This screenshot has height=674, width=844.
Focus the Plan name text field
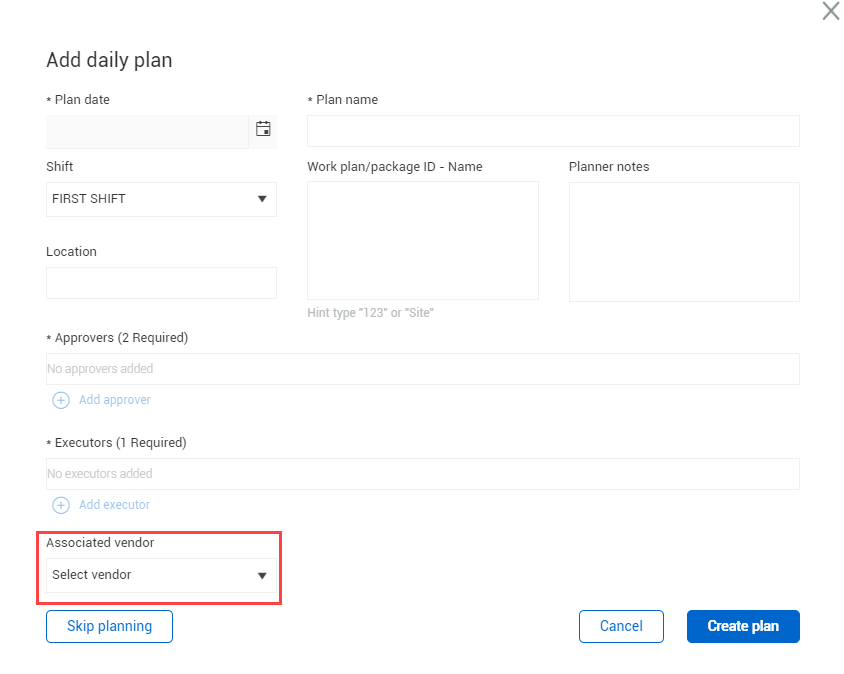tap(553, 131)
